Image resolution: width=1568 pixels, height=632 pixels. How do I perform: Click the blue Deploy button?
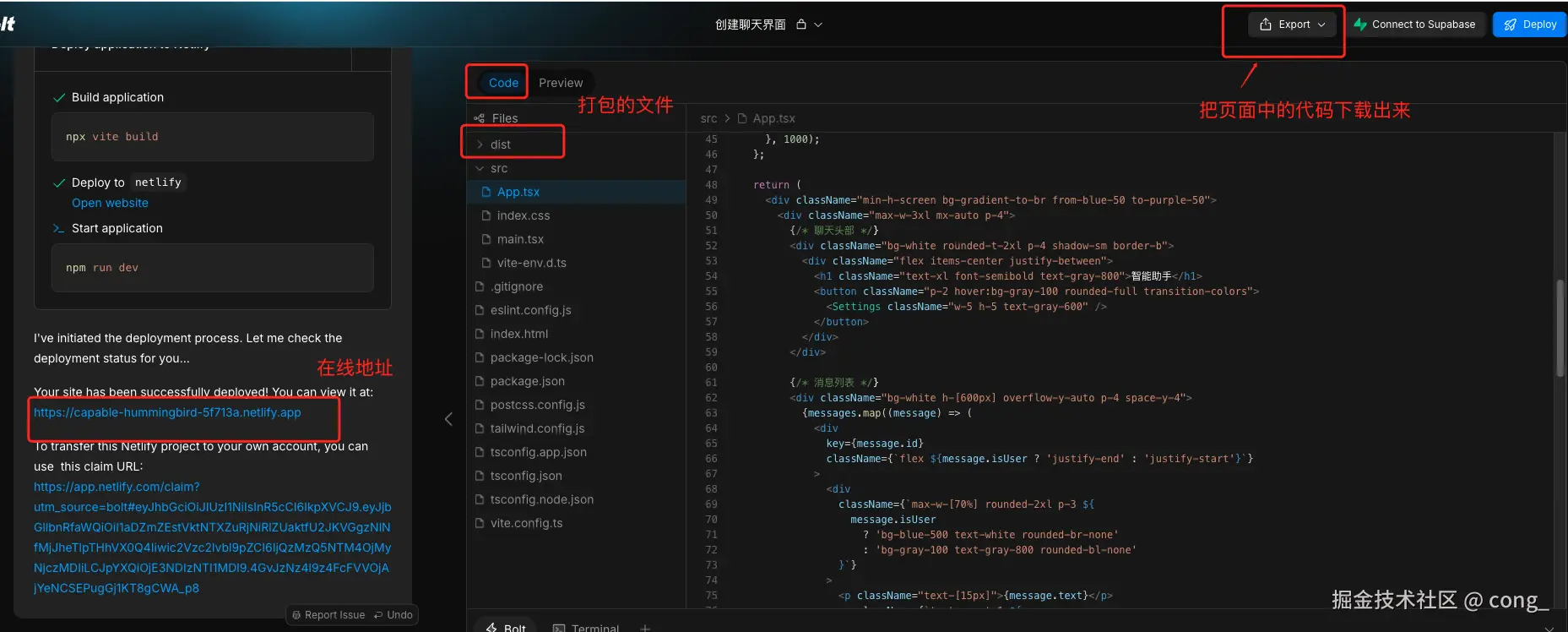[1530, 25]
